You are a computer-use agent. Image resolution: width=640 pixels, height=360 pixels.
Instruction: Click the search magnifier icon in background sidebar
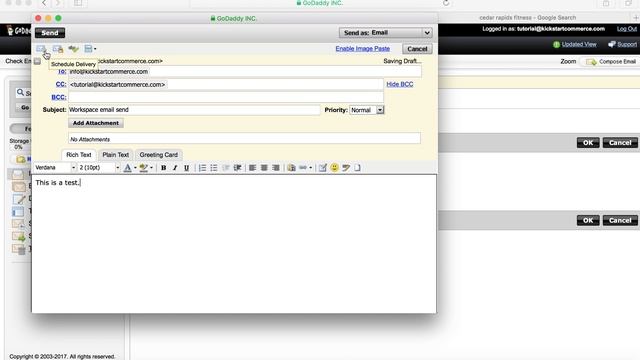20,93
